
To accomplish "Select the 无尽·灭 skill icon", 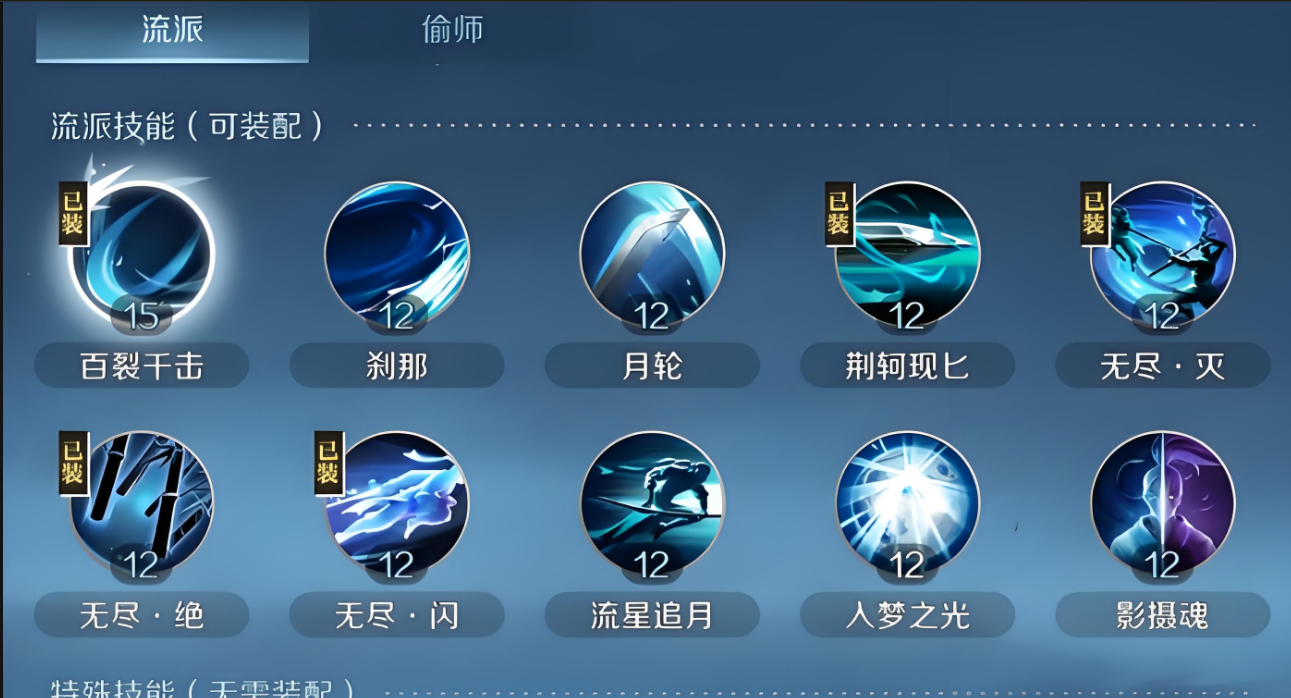I will click(1163, 253).
